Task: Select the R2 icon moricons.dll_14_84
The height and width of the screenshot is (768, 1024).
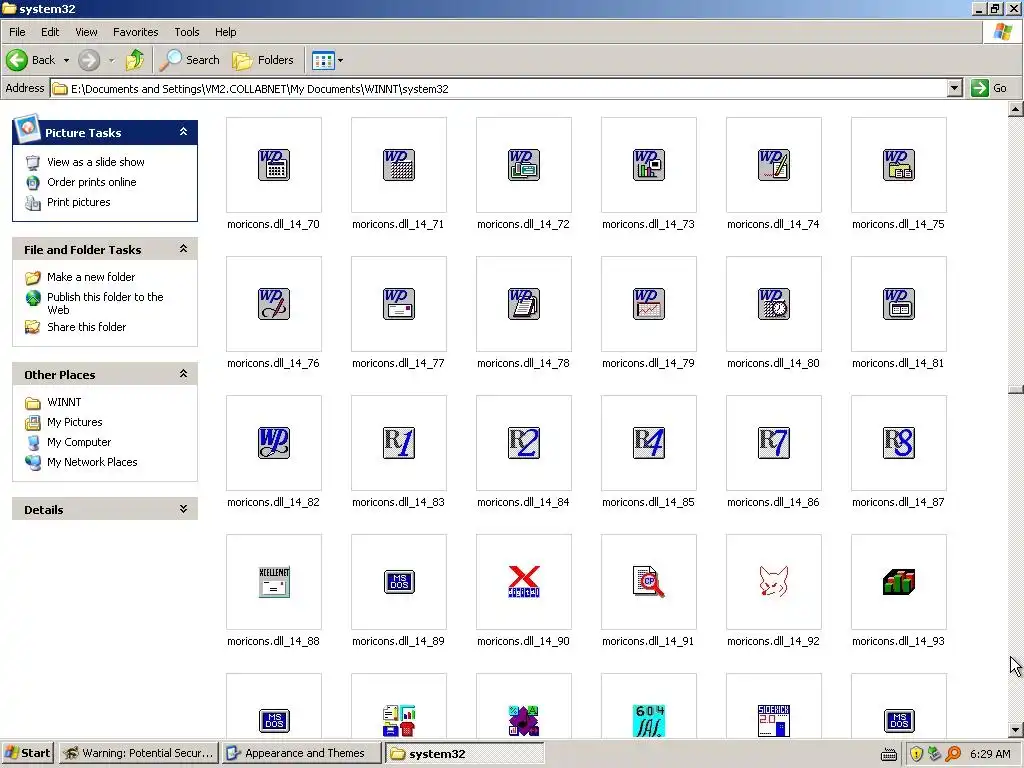Action: (x=524, y=443)
